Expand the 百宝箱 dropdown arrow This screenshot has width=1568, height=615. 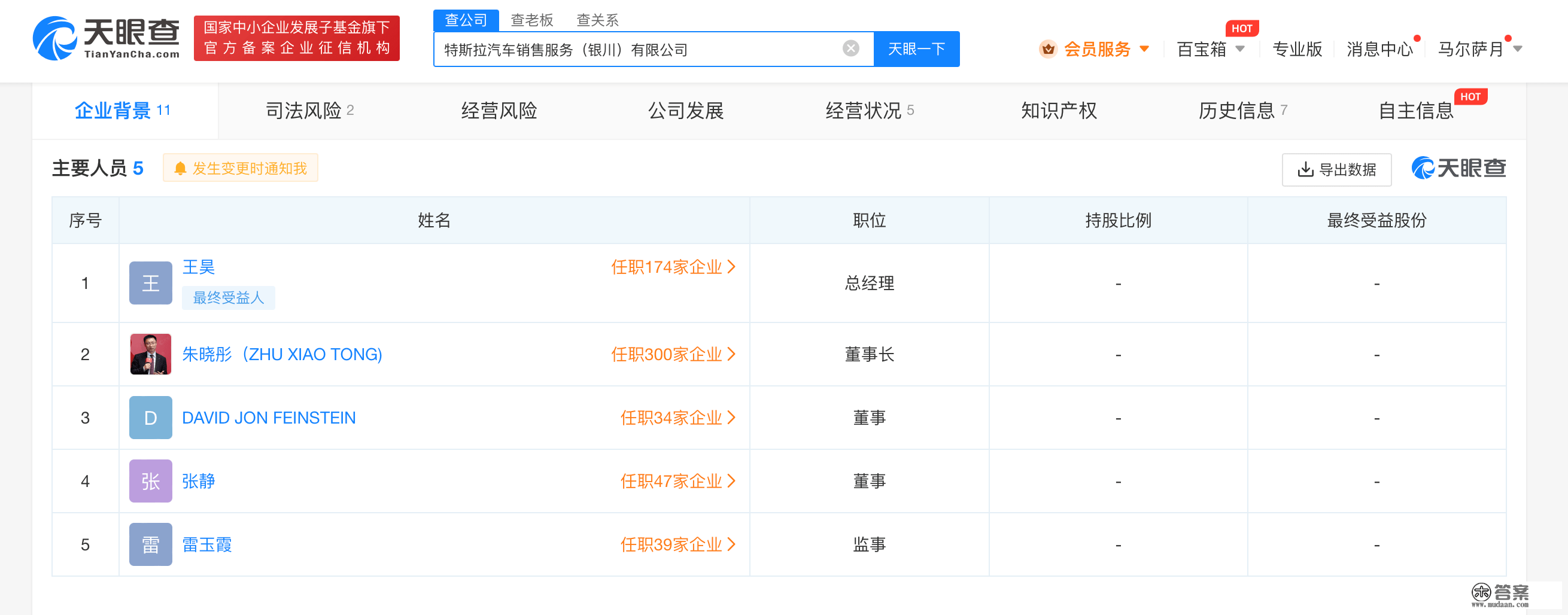[1239, 48]
